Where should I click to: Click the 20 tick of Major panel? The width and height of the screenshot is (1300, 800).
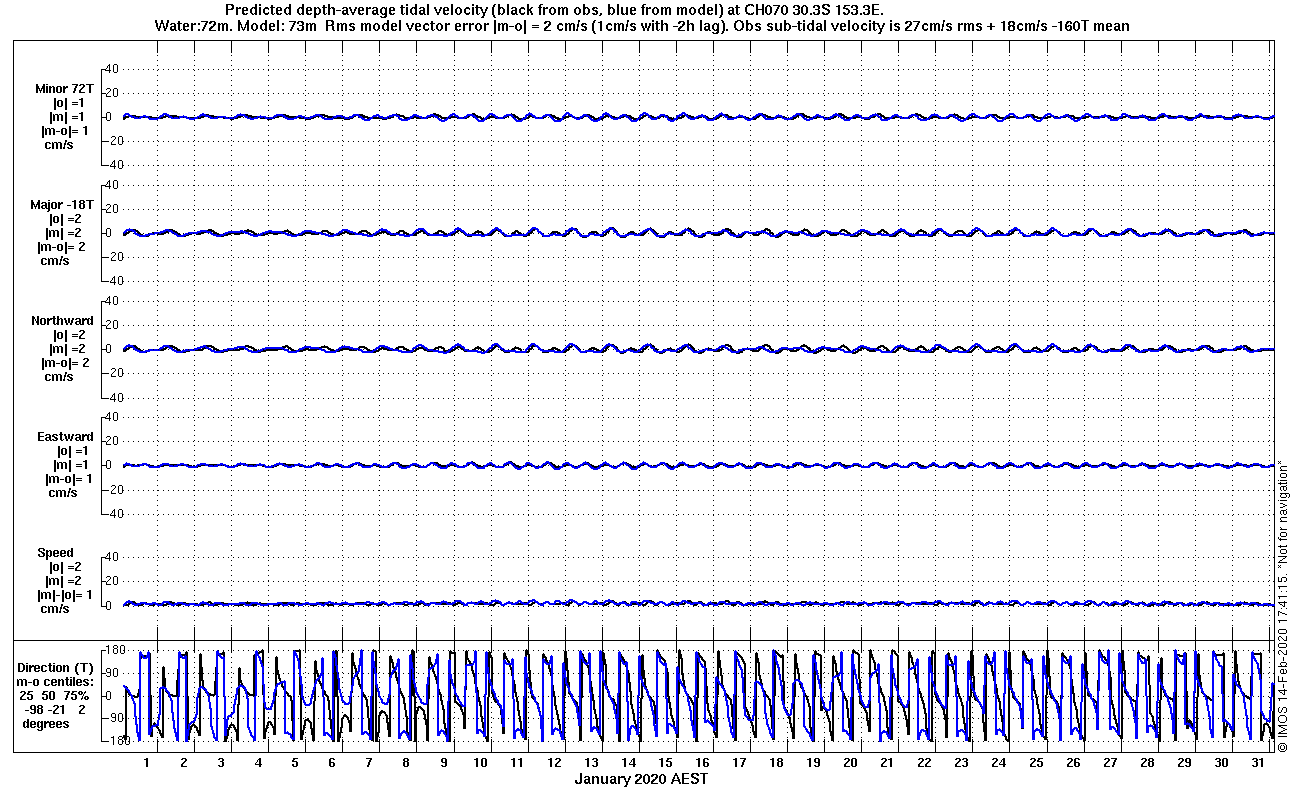pos(112,209)
